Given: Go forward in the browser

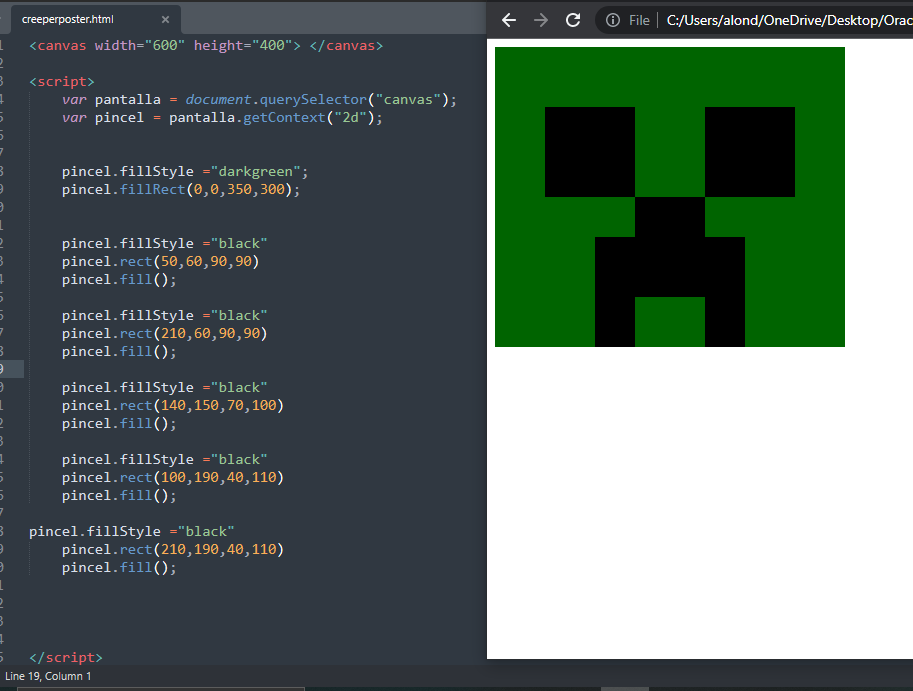Looking at the screenshot, I should pyautogui.click(x=541, y=20).
